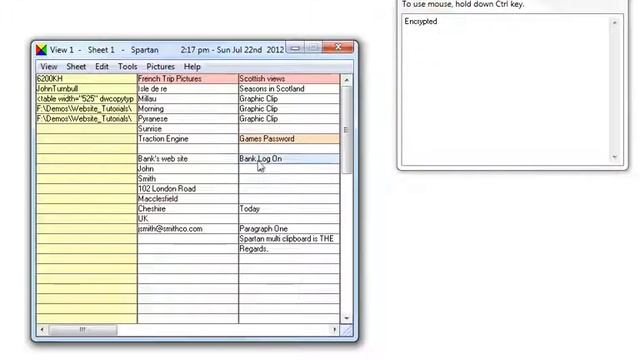Click the Spartan app icon in title bar

click(41, 50)
